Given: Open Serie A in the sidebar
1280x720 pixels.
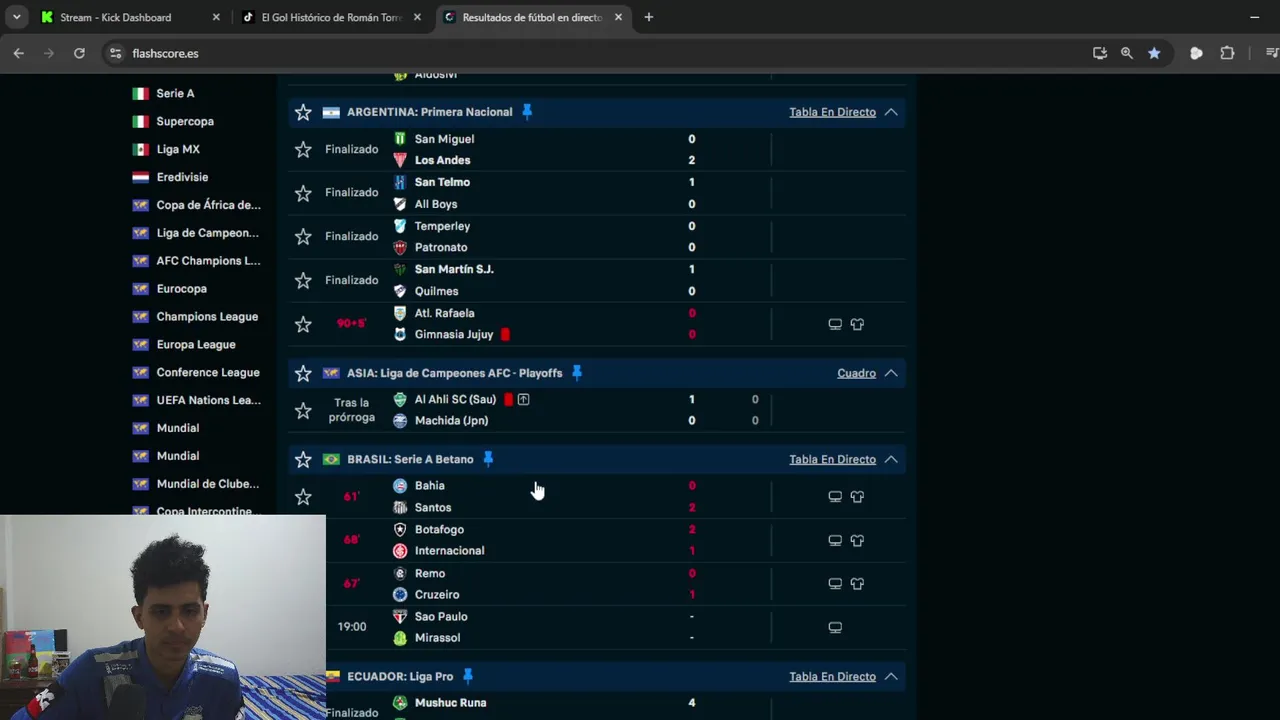Looking at the screenshot, I should 175,93.
